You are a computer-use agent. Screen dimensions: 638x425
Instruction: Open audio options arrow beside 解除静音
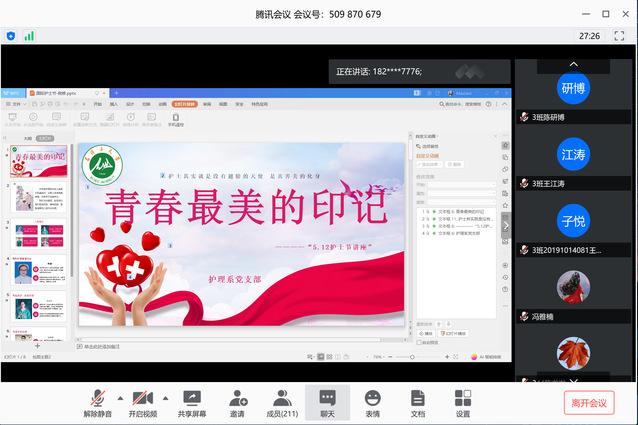tap(121, 397)
